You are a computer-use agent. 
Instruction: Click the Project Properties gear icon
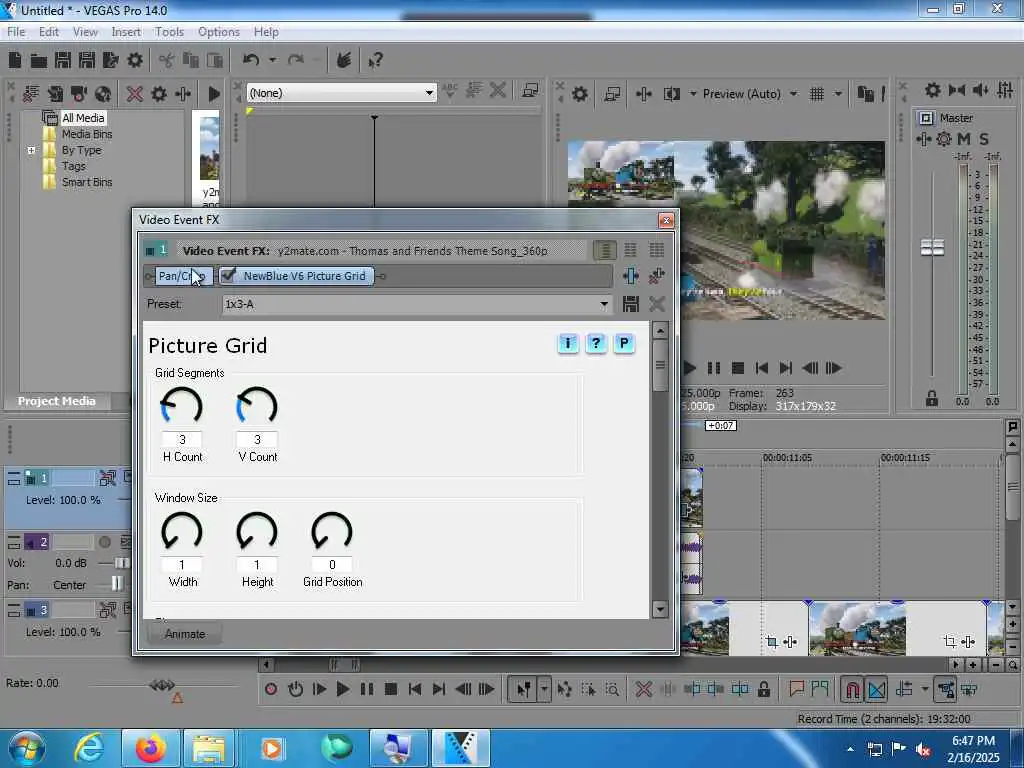[x=135, y=61]
